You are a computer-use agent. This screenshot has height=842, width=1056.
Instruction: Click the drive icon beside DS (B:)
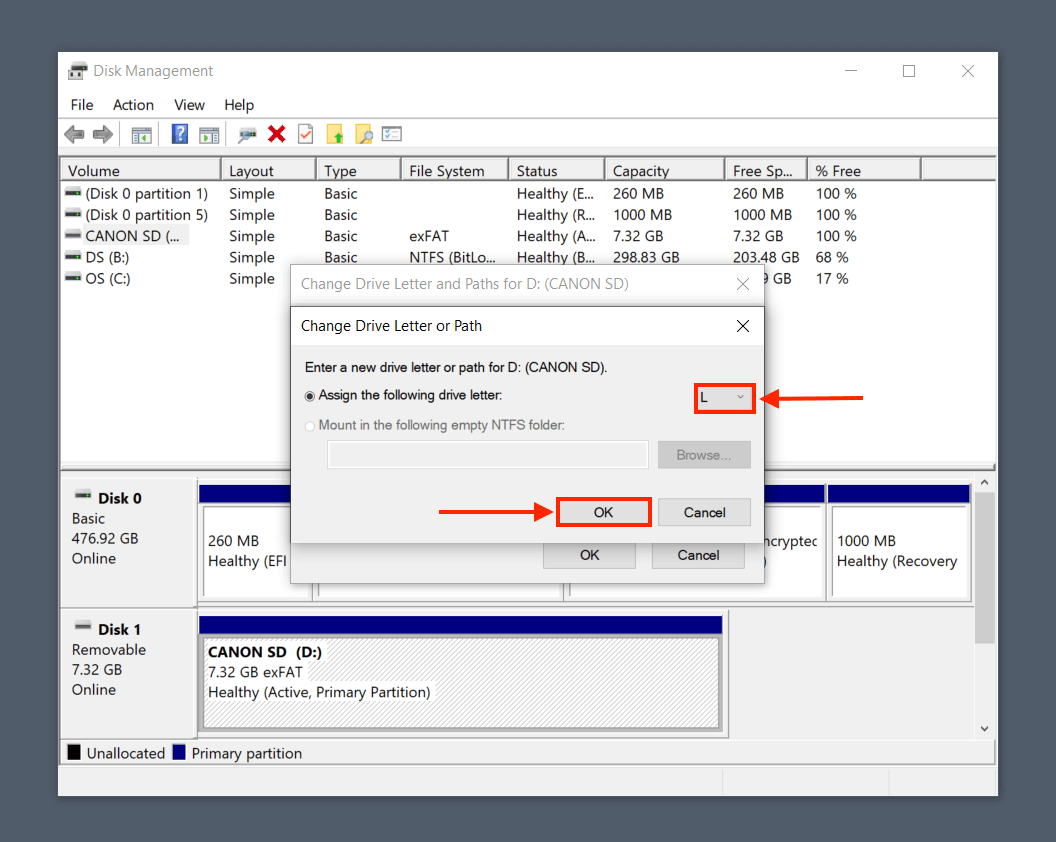pos(73,257)
